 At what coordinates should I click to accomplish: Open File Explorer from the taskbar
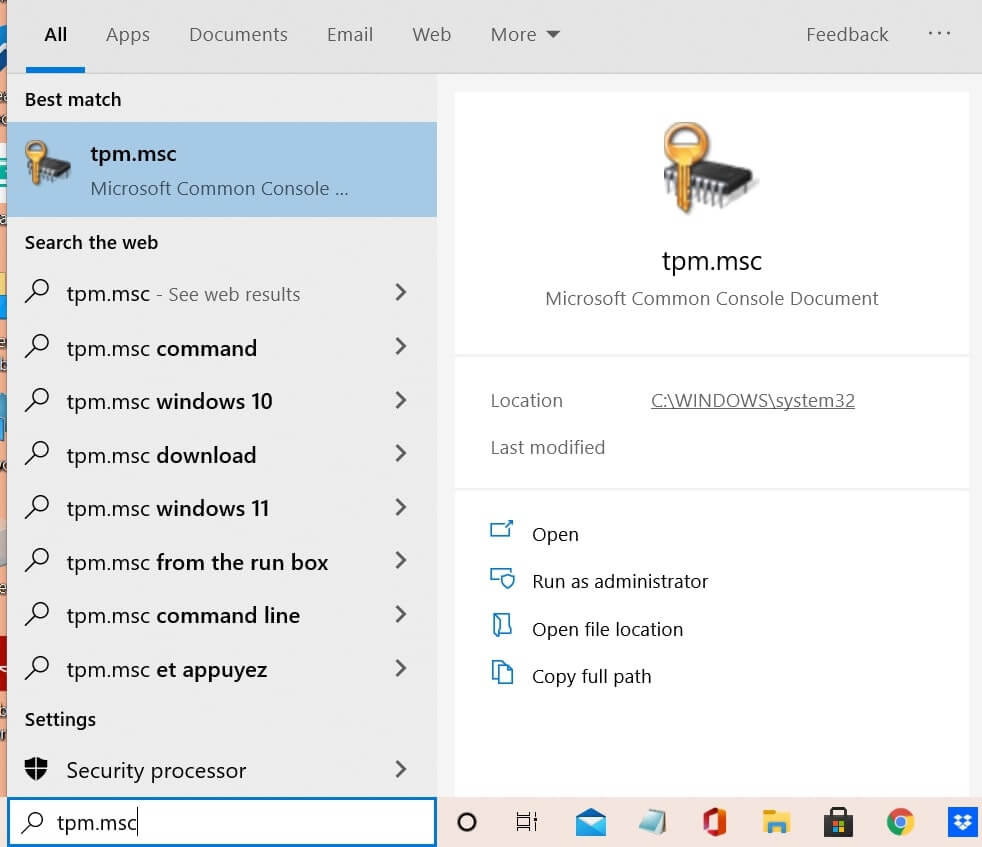[x=776, y=822]
